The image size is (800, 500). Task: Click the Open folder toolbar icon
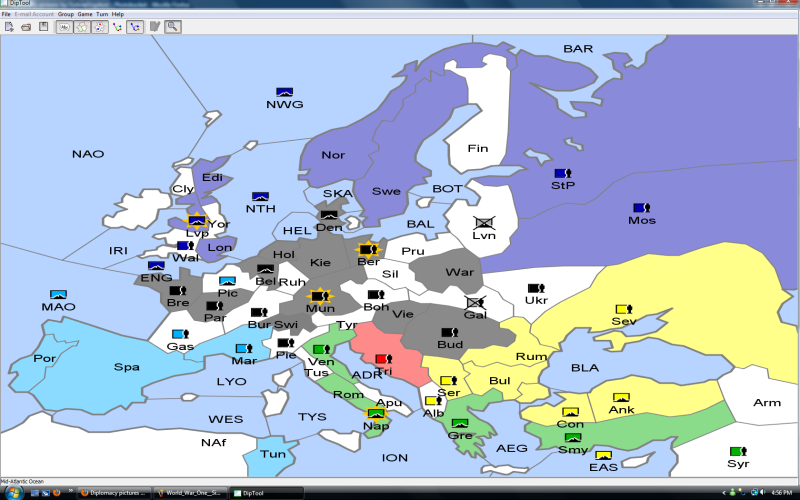click(x=25, y=26)
